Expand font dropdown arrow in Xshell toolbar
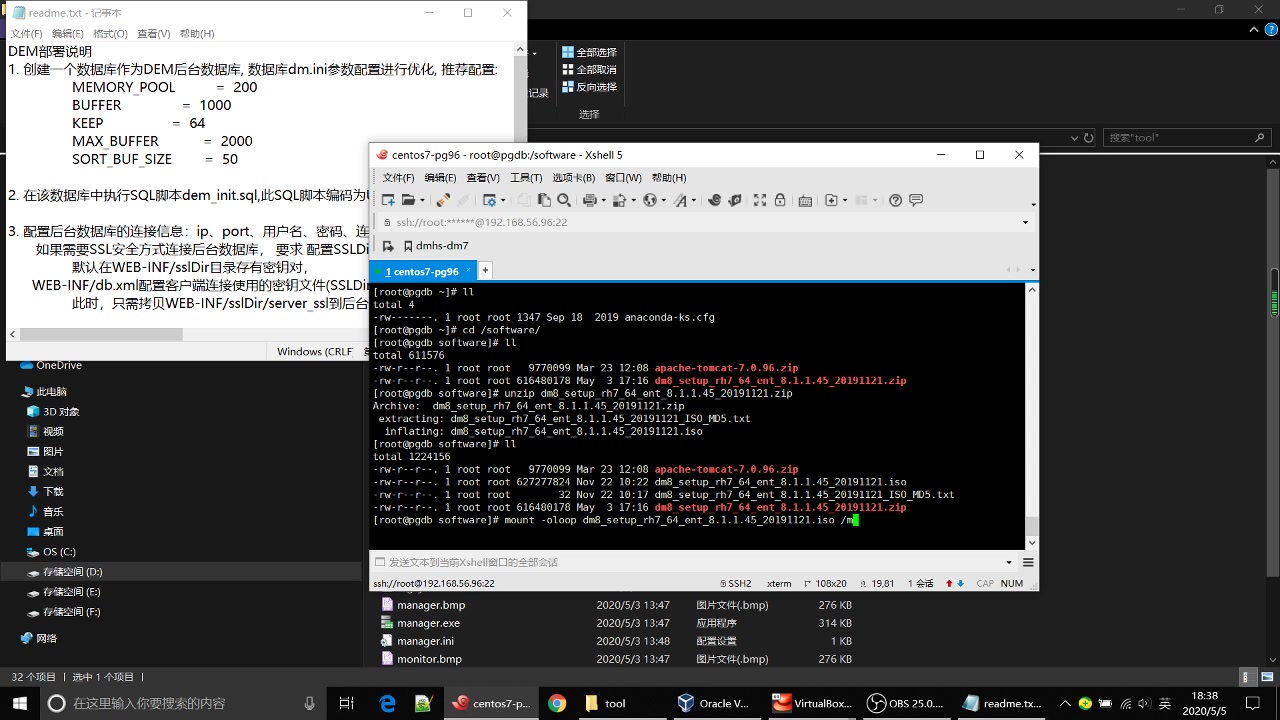The height and width of the screenshot is (720, 1280). 694,200
